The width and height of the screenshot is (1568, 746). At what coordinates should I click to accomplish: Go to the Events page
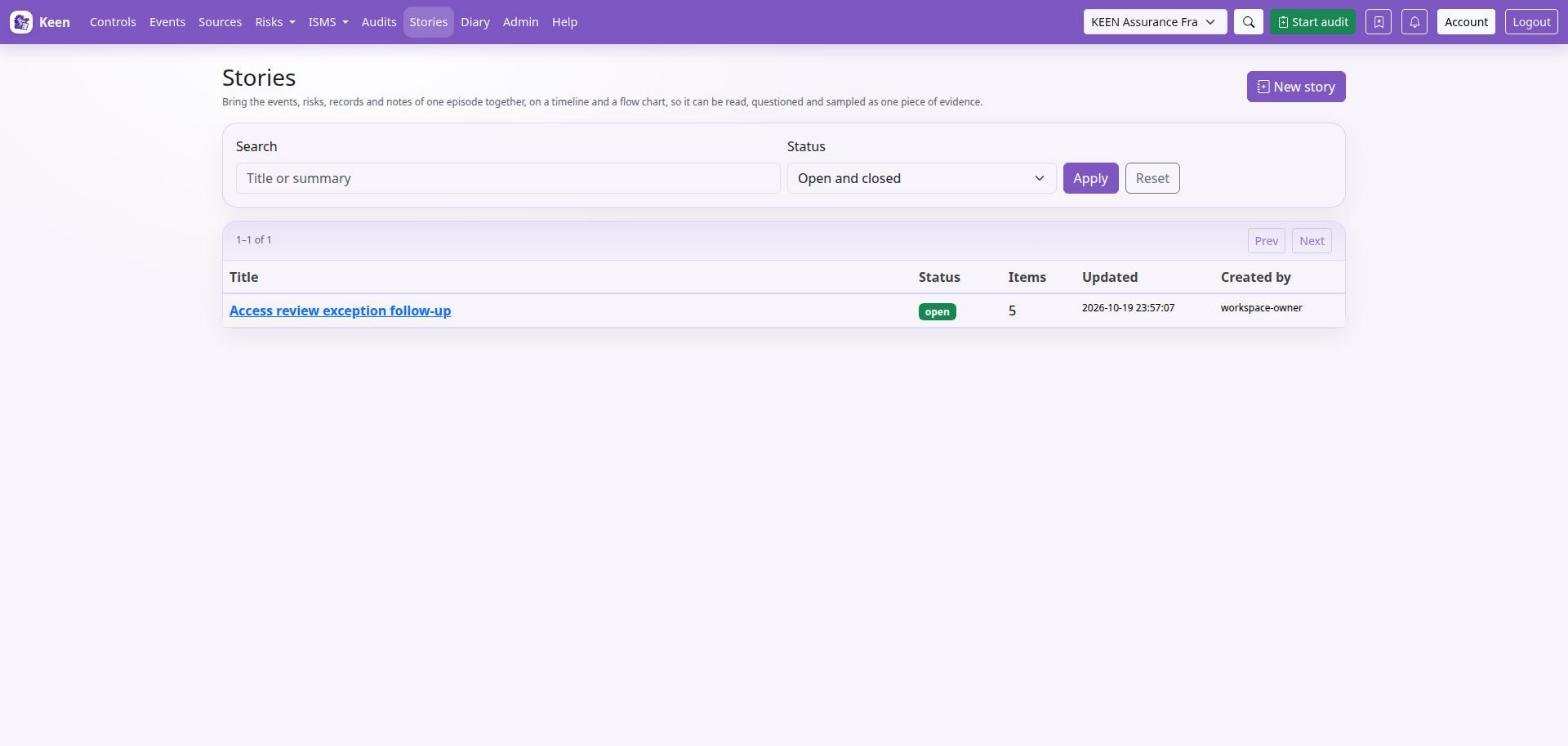point(167,22)
